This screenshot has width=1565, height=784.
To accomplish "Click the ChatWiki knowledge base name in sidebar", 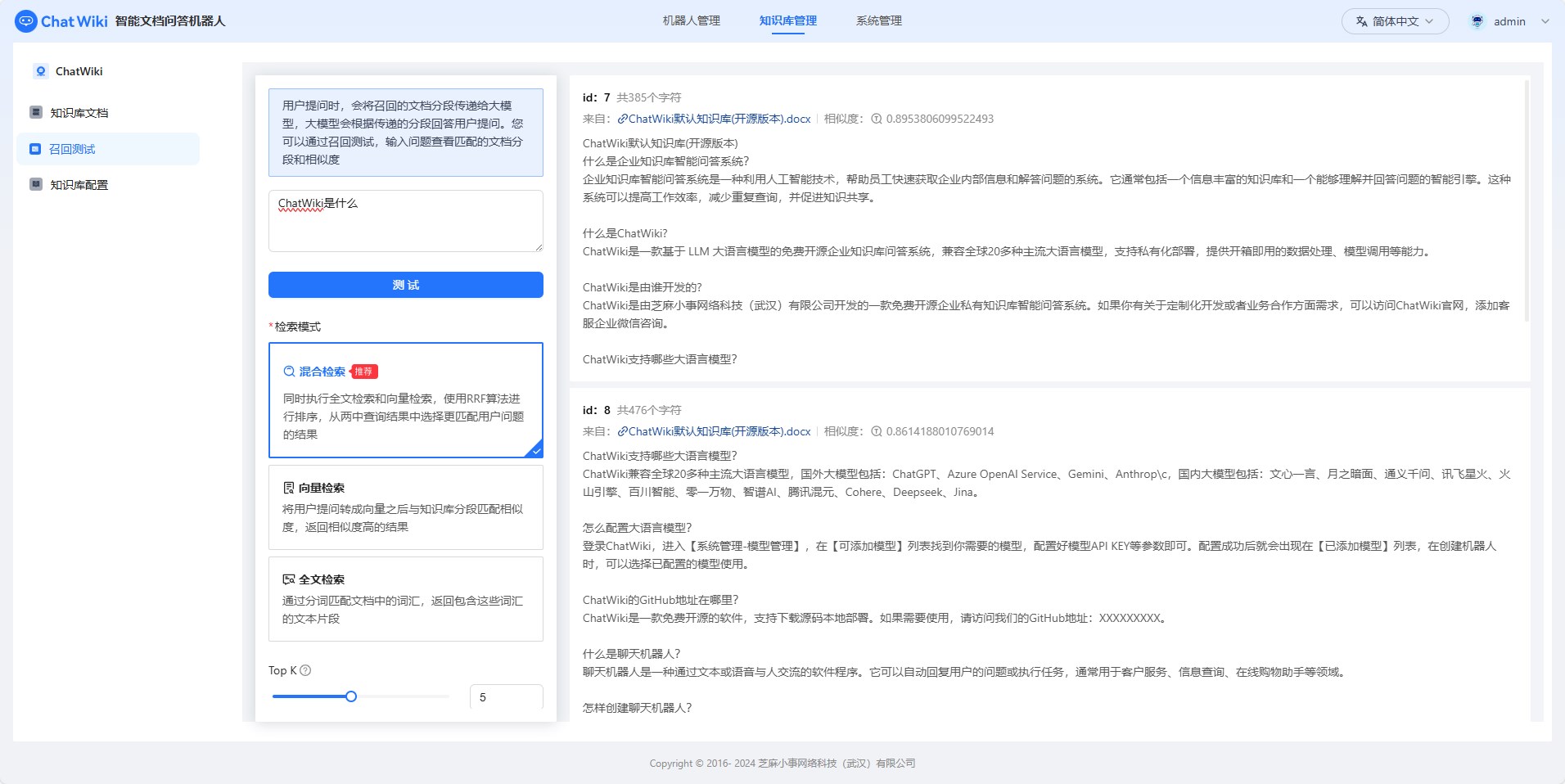I will click(79, 71).
